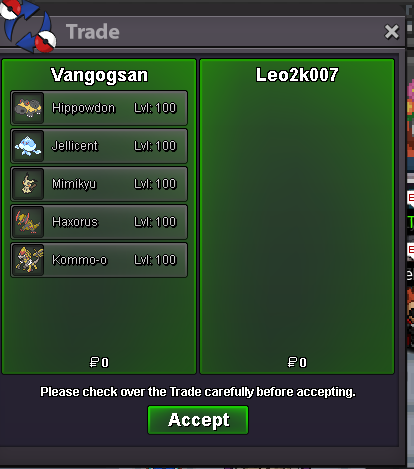Click the Jellicent sprite icon
This screenshot has height=469, width=414.
28,146
